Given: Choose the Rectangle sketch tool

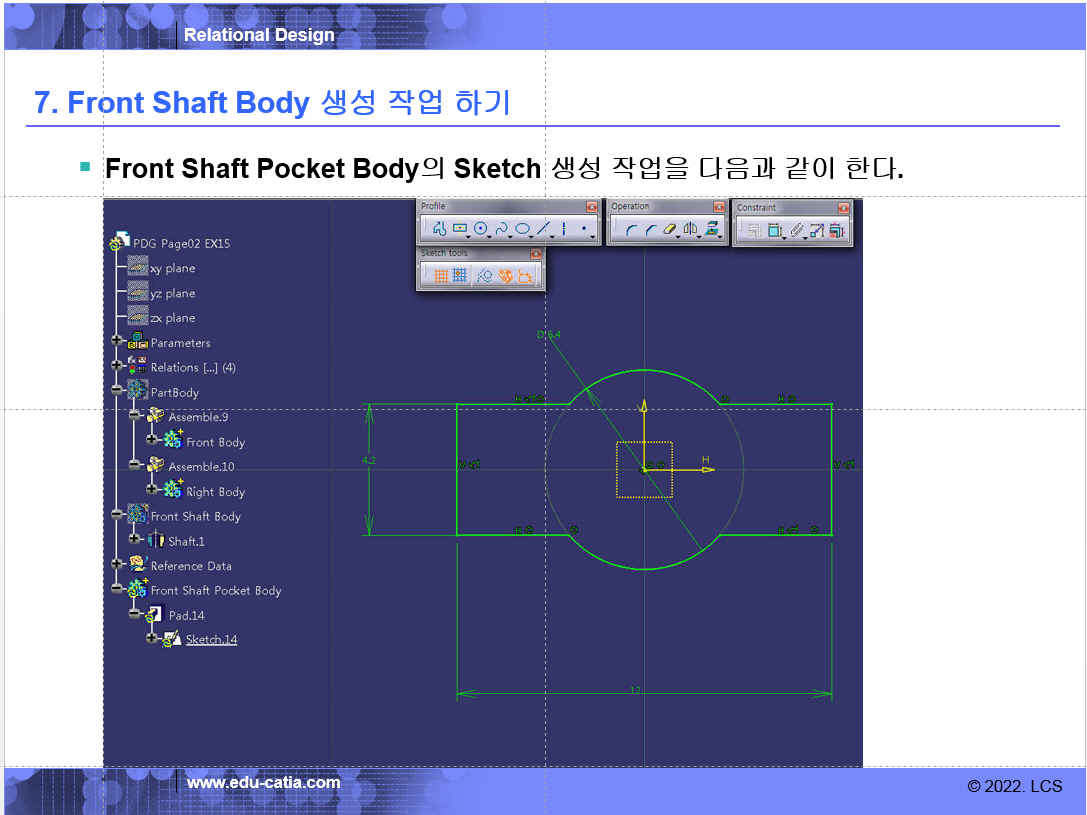Looking at the screenshot, I should pyautogui.click(x=459, y=230).
